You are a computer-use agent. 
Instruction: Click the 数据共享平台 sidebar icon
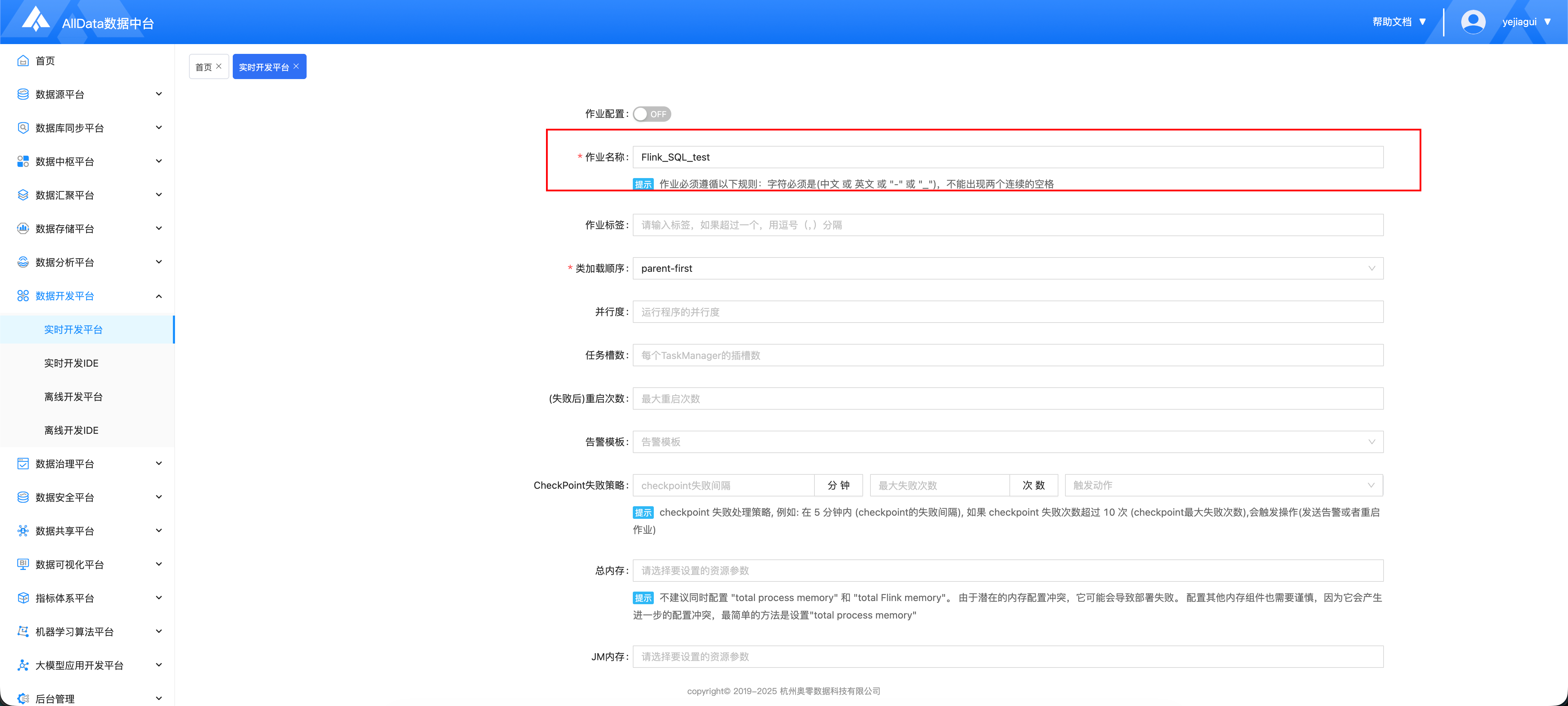point(23,531)
